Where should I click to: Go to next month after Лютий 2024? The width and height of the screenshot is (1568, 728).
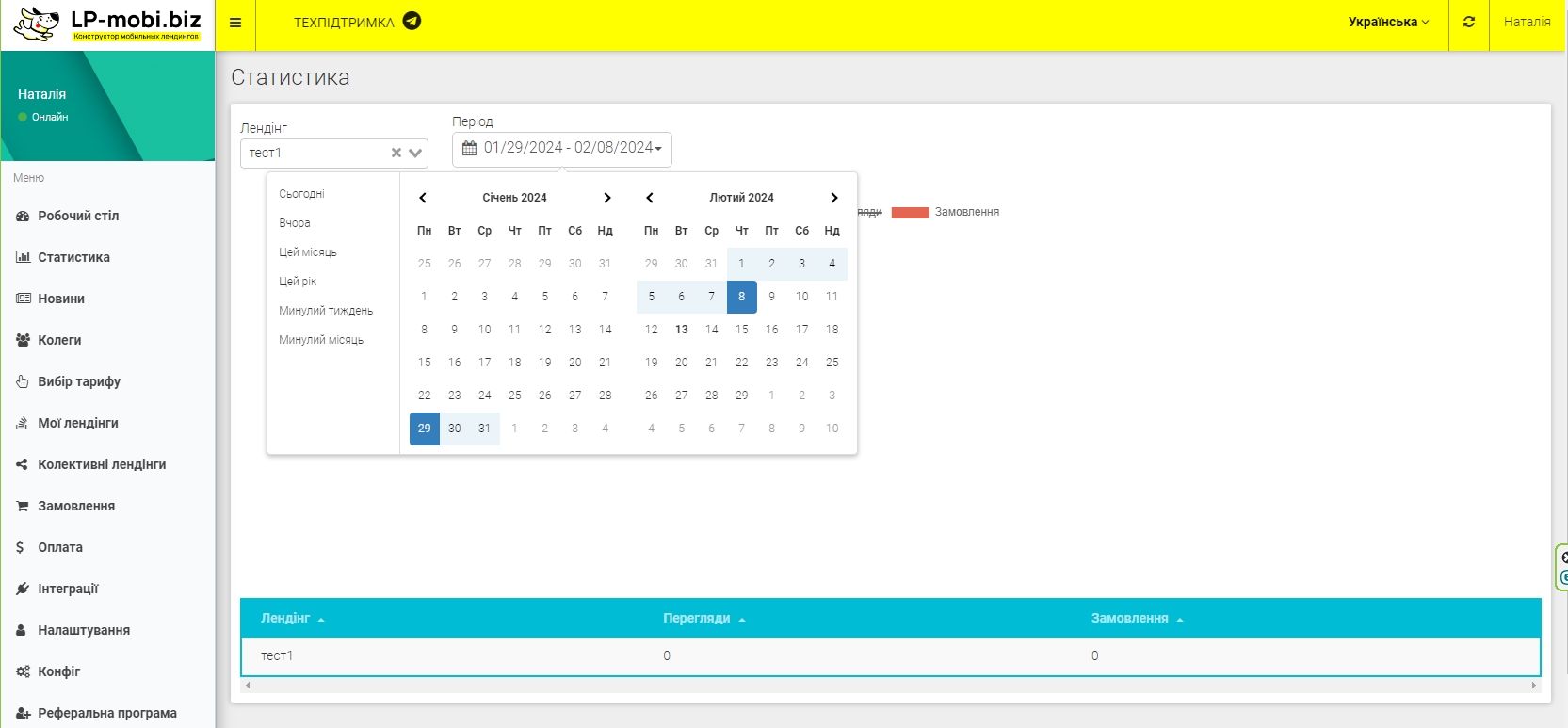click(833, 198)
